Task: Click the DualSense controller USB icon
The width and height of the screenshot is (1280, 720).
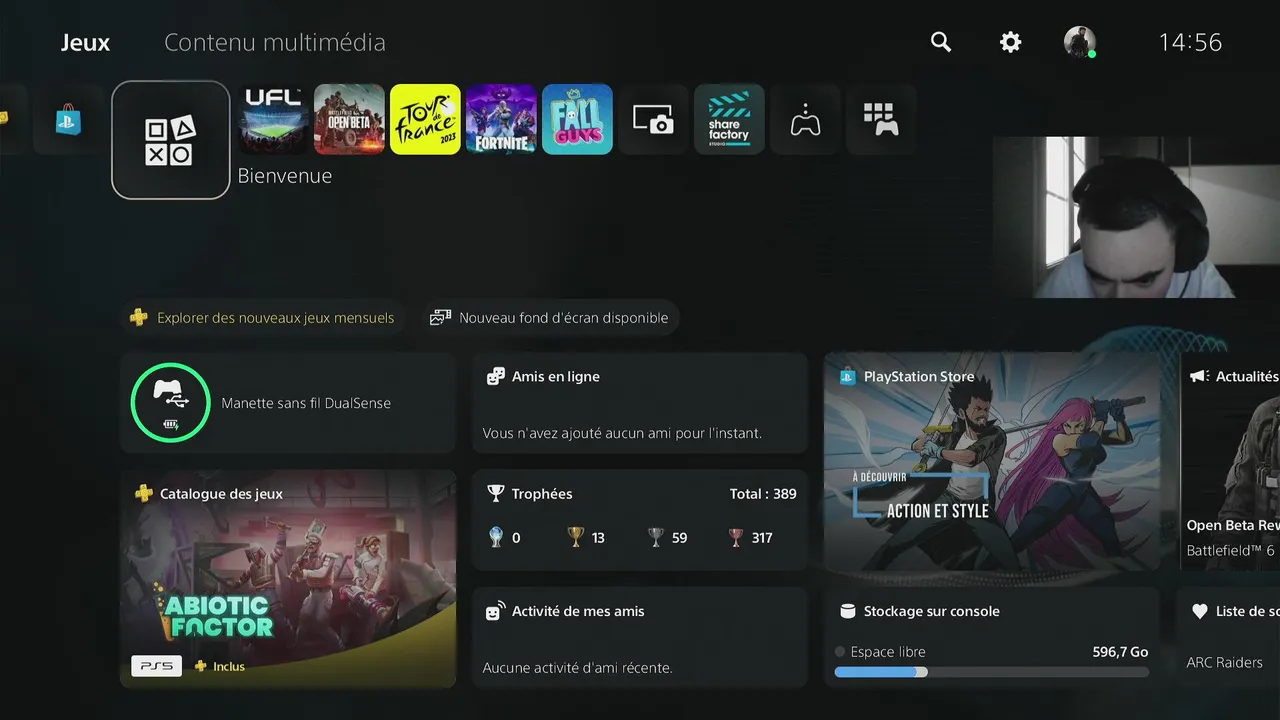Action: pos(170,402)
